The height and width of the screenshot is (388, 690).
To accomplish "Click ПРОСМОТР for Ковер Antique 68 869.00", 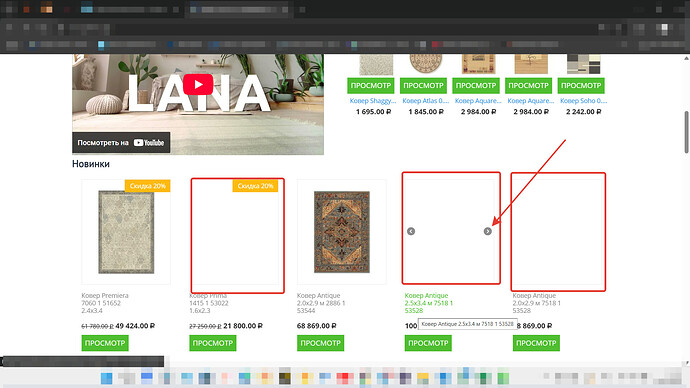I will [320, 343].
